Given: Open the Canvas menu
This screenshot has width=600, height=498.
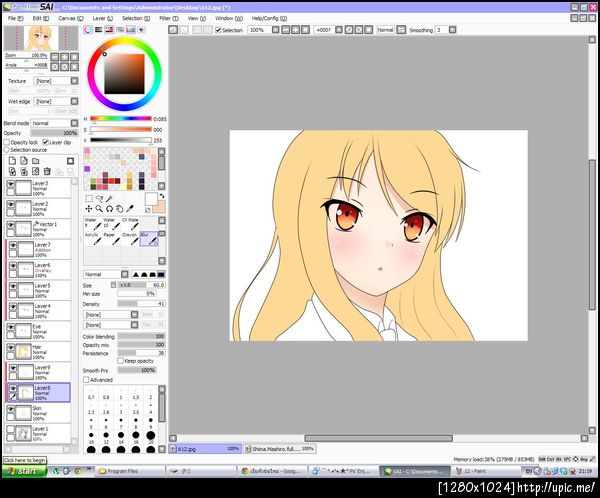Looking at the screenshot, I should [x=70, y=18].
